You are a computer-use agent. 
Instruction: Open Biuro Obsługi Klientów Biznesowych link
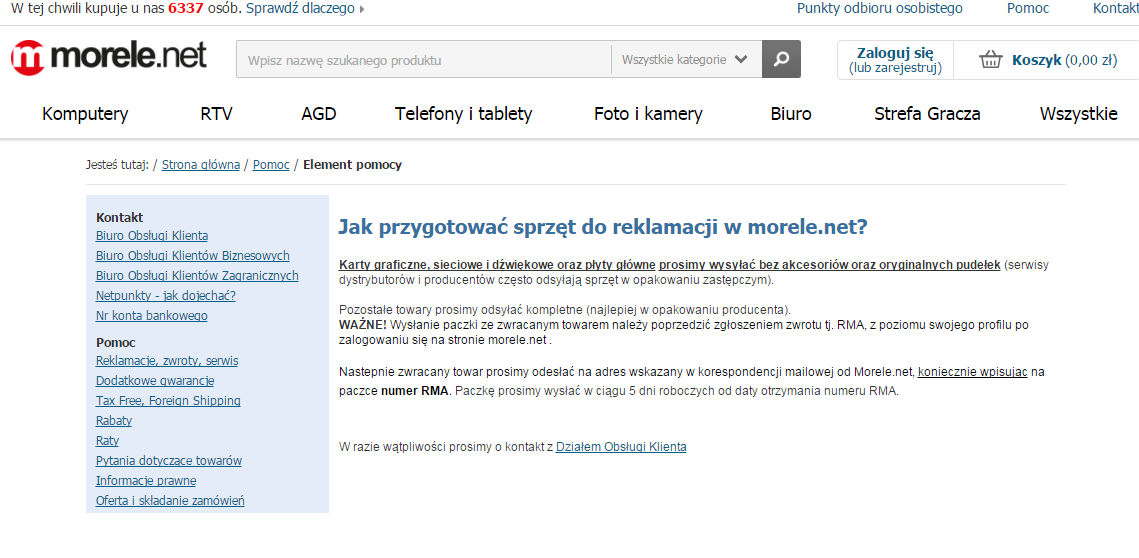pyautogui.click(x=192, y=256)
